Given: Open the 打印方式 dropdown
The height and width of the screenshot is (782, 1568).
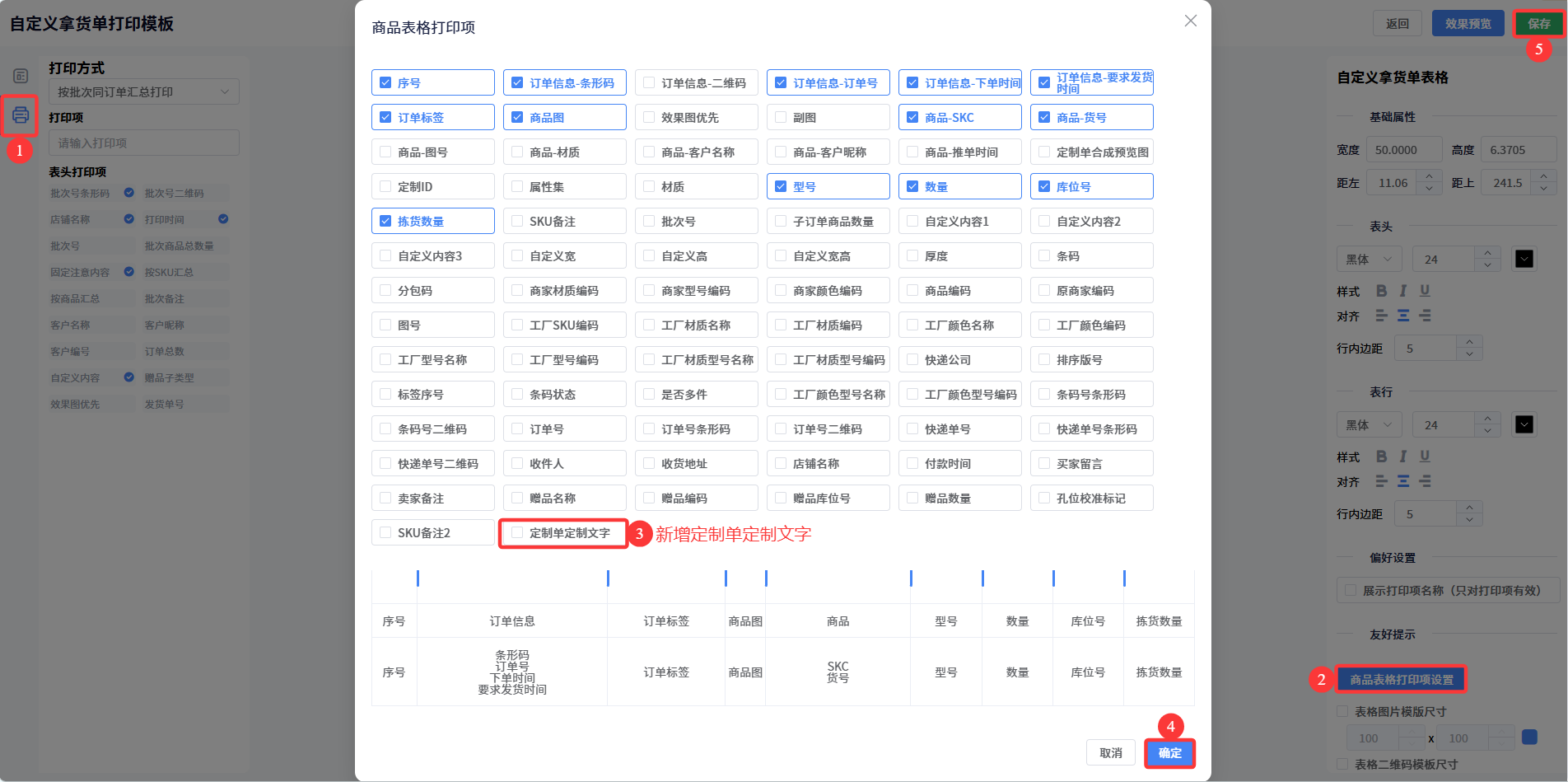Looking at the screenshot, I should 143,91.
